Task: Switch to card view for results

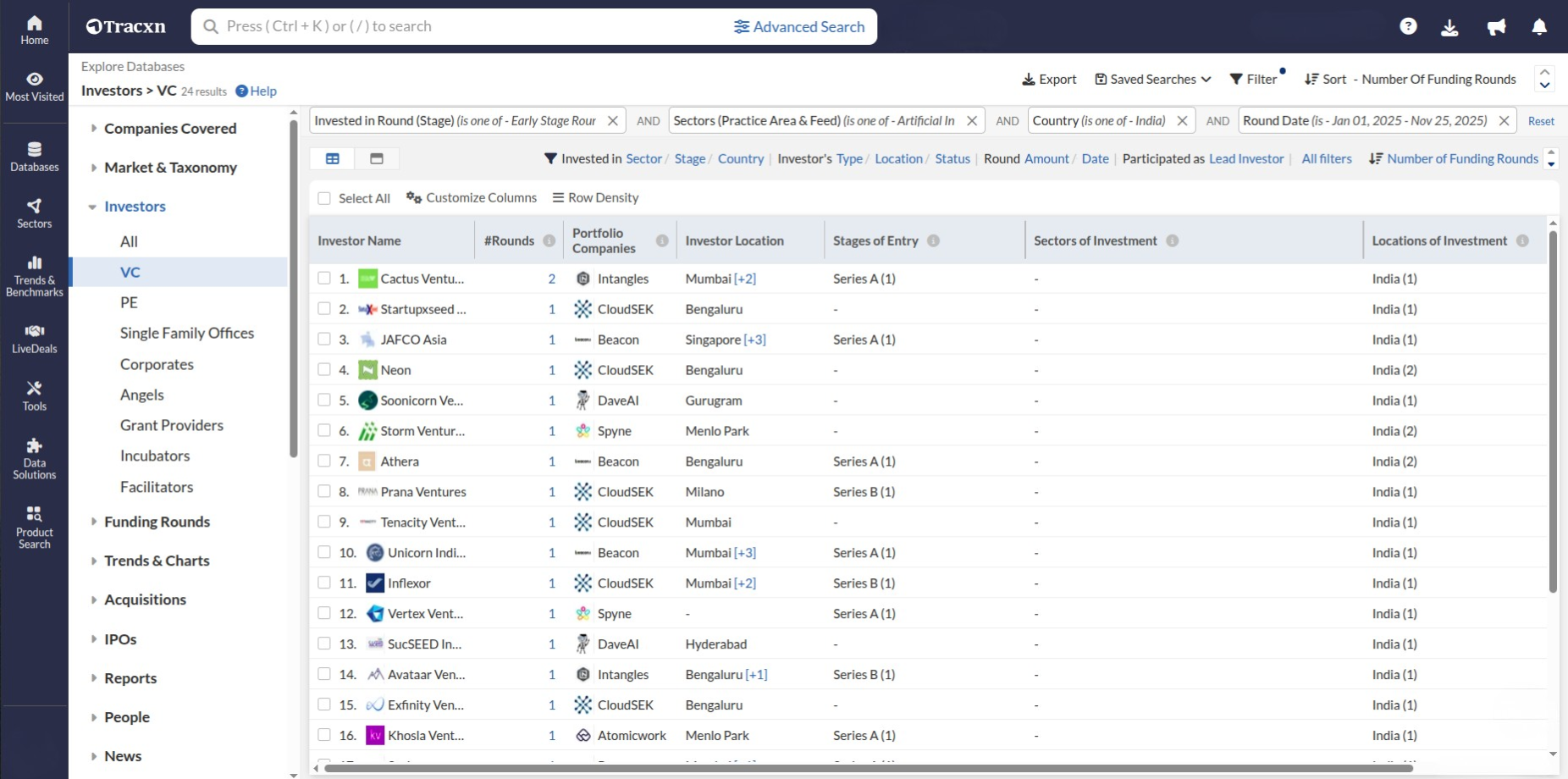Action: 376,158
